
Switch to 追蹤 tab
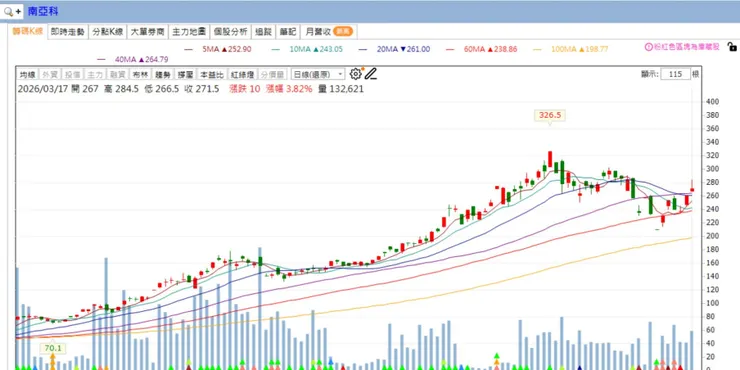263,32
